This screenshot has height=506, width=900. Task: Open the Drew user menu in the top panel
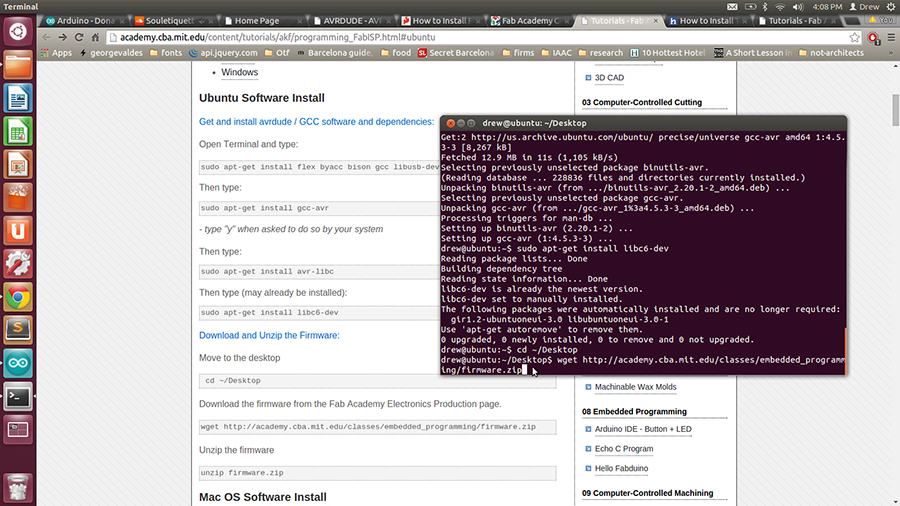tap(864, 7)
